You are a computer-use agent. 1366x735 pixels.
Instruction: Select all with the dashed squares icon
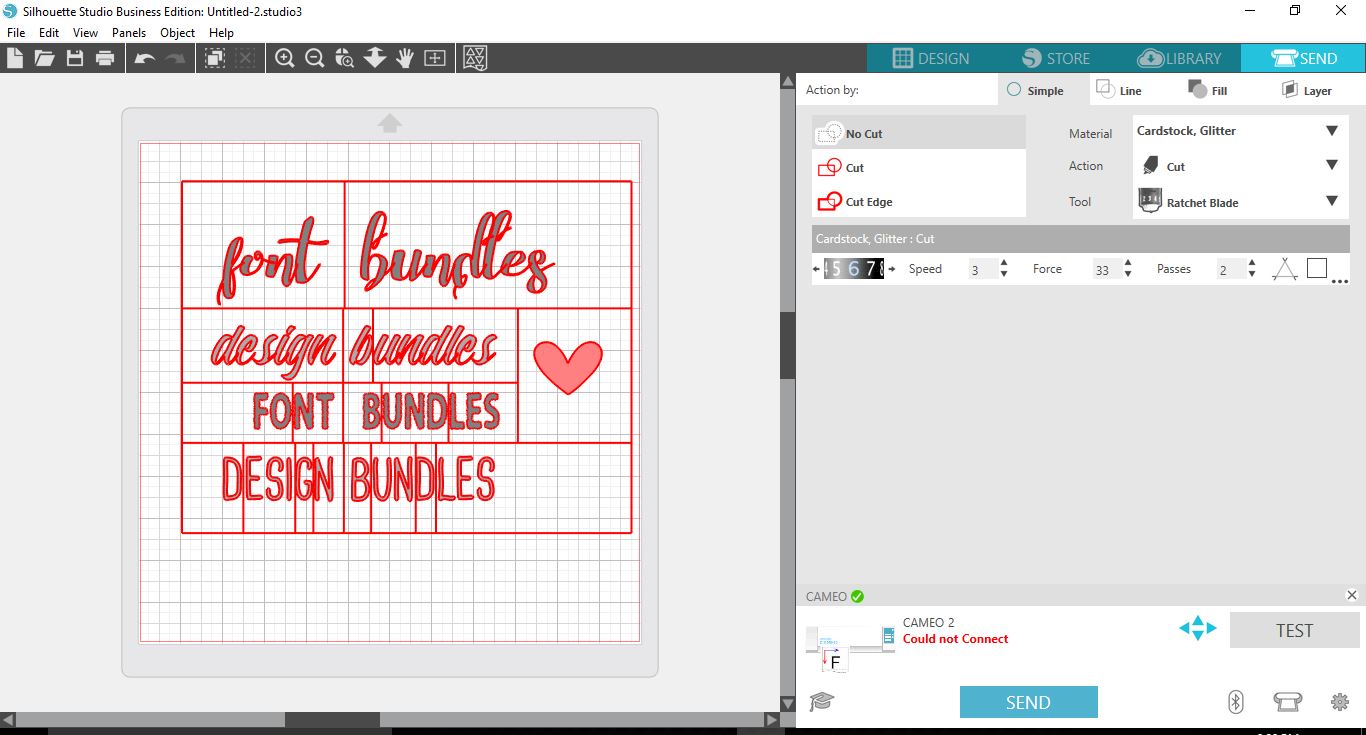(x=215, y=58)
